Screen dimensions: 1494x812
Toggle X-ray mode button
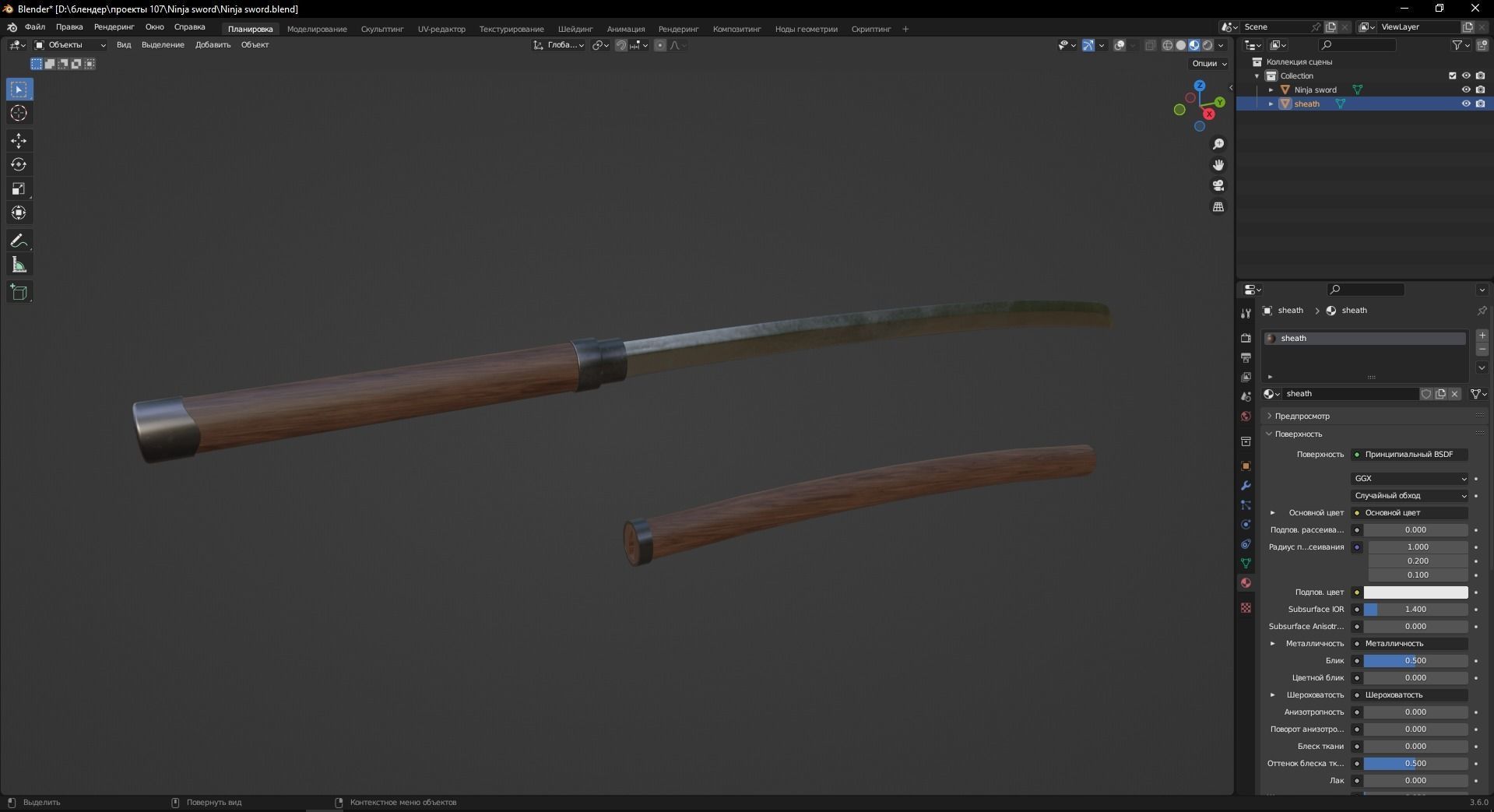click(x=1150, y=45)
